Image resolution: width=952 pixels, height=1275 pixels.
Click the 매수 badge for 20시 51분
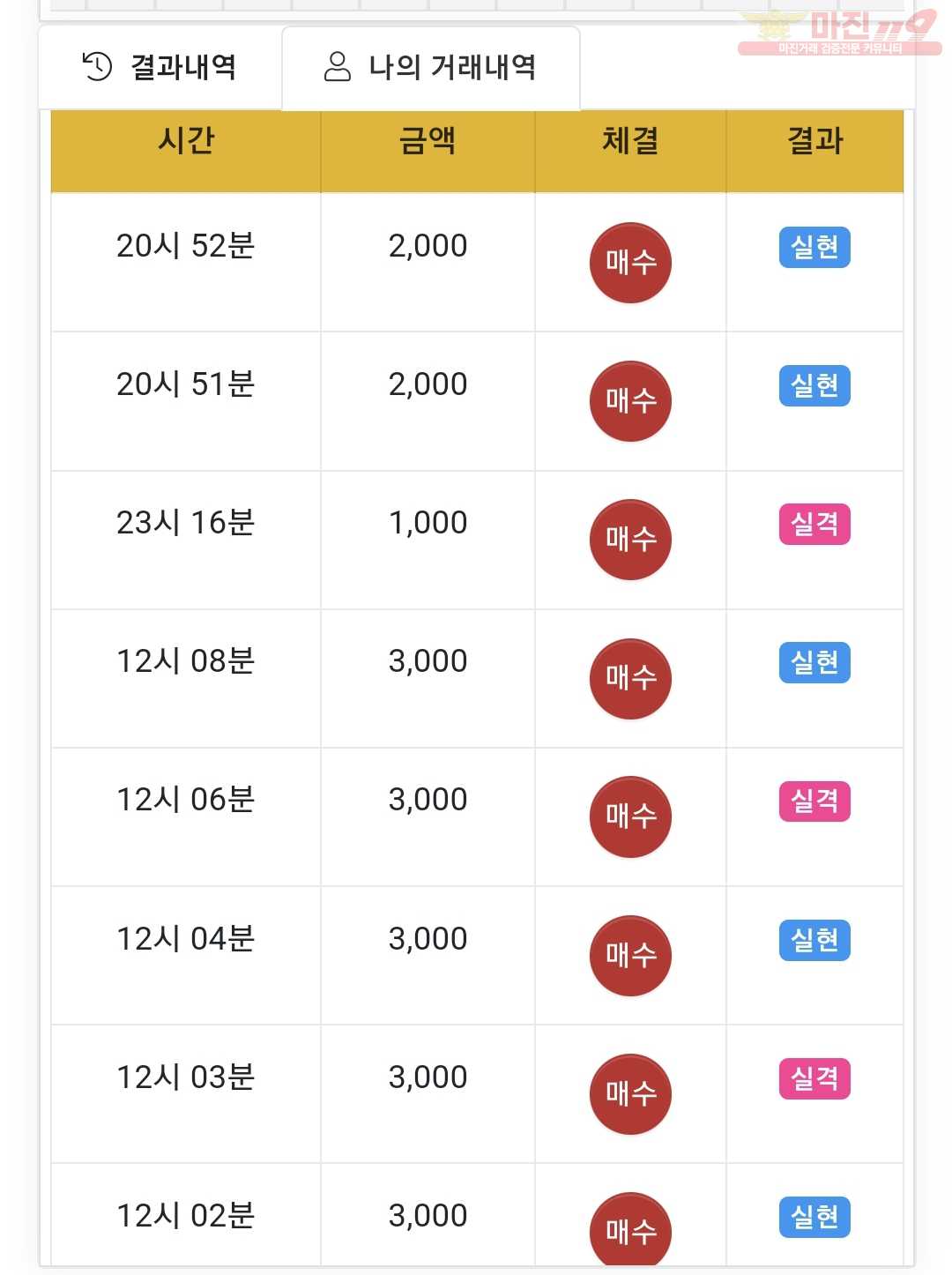630,401
